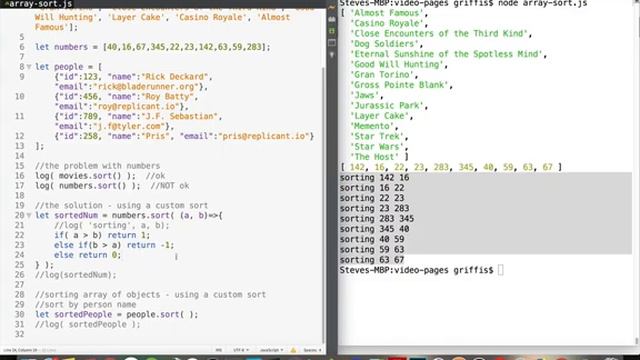Select the array-sort.js file tab
The height and width of the screenshot is (360, 640).
[x=39, y=4]
